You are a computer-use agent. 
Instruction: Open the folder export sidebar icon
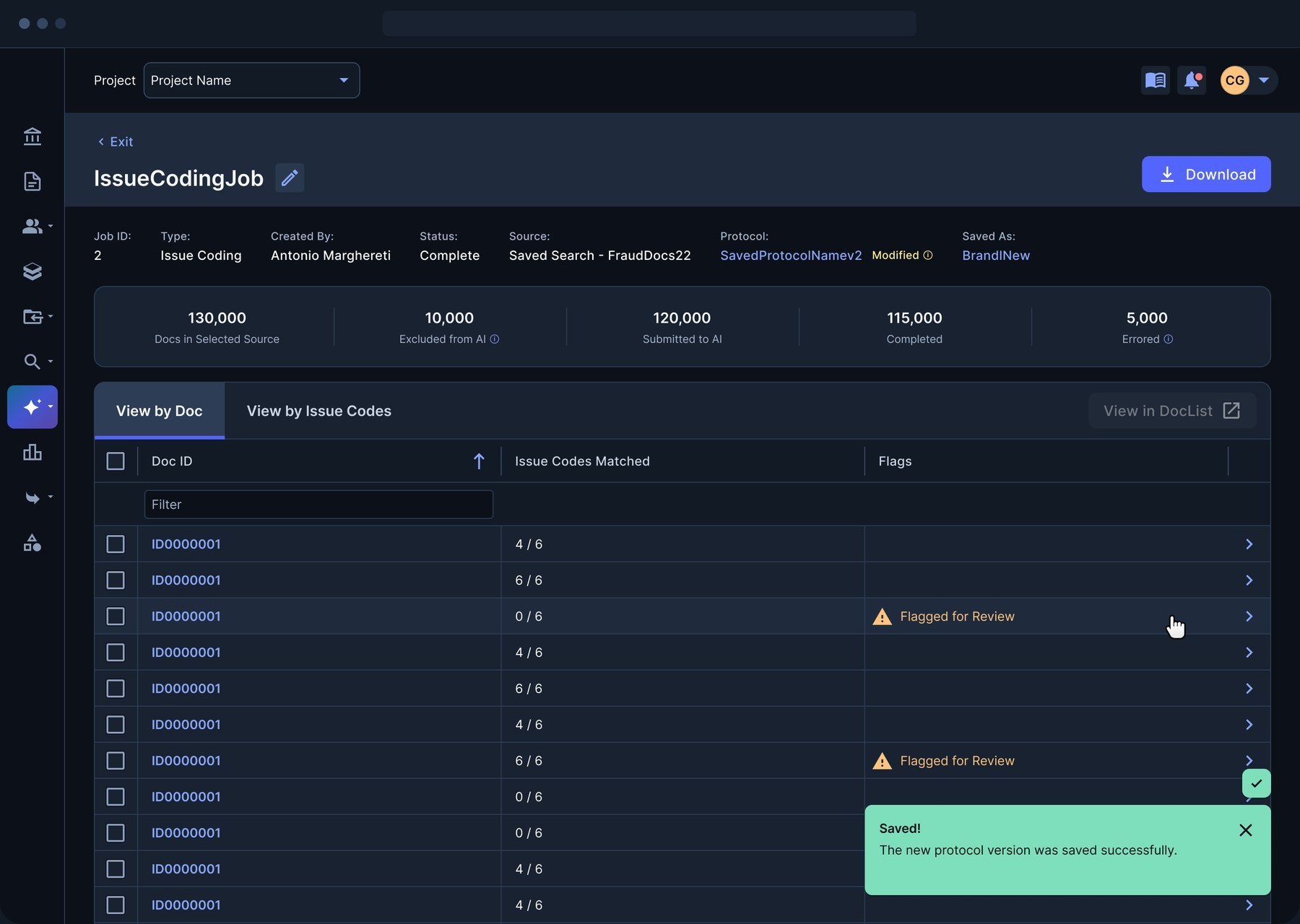pyautogui.click(x=32, y=316)
